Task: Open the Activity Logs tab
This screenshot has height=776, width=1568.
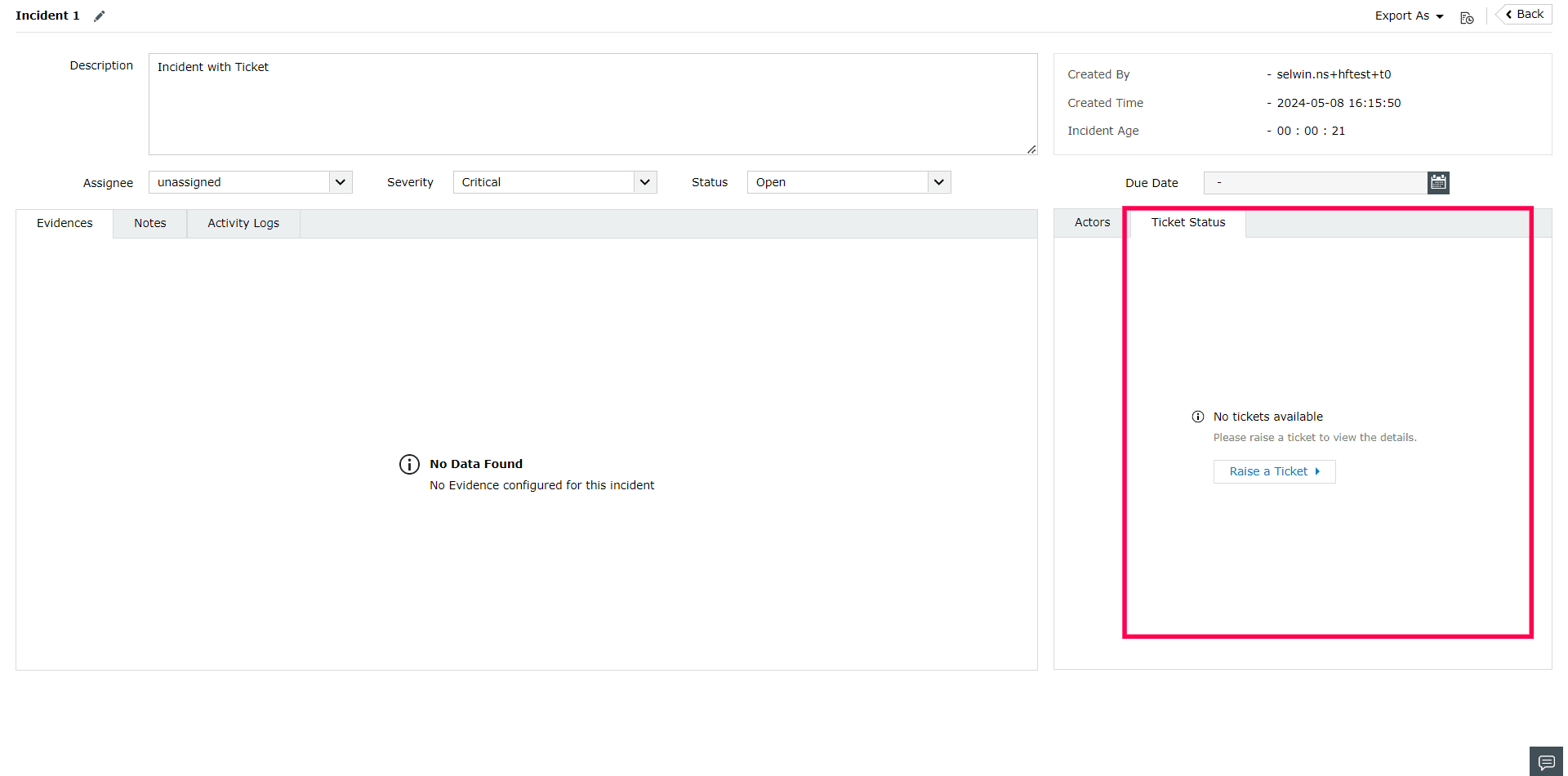Action: coord(243,223)
